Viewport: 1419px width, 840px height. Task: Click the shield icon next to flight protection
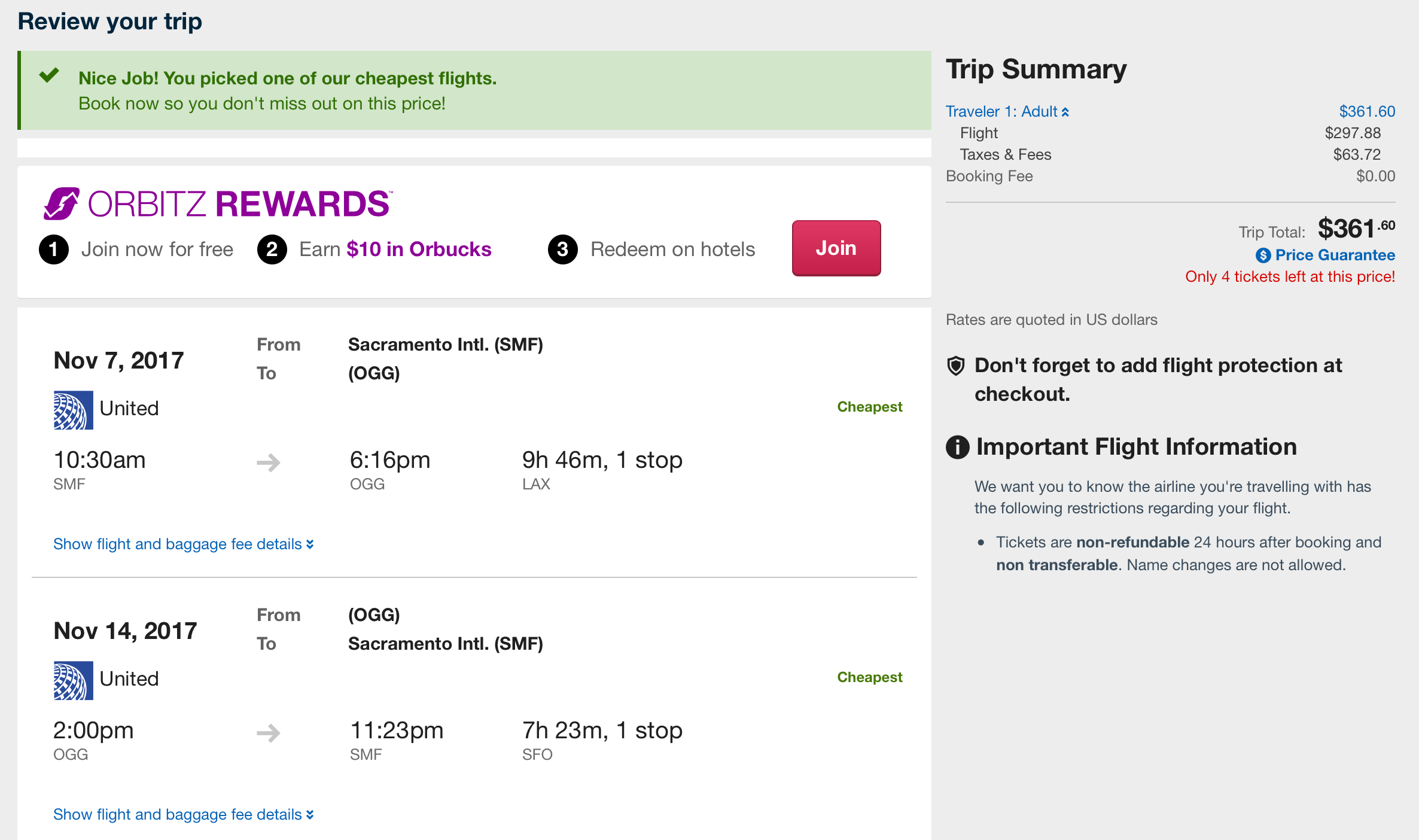[956, 366]
